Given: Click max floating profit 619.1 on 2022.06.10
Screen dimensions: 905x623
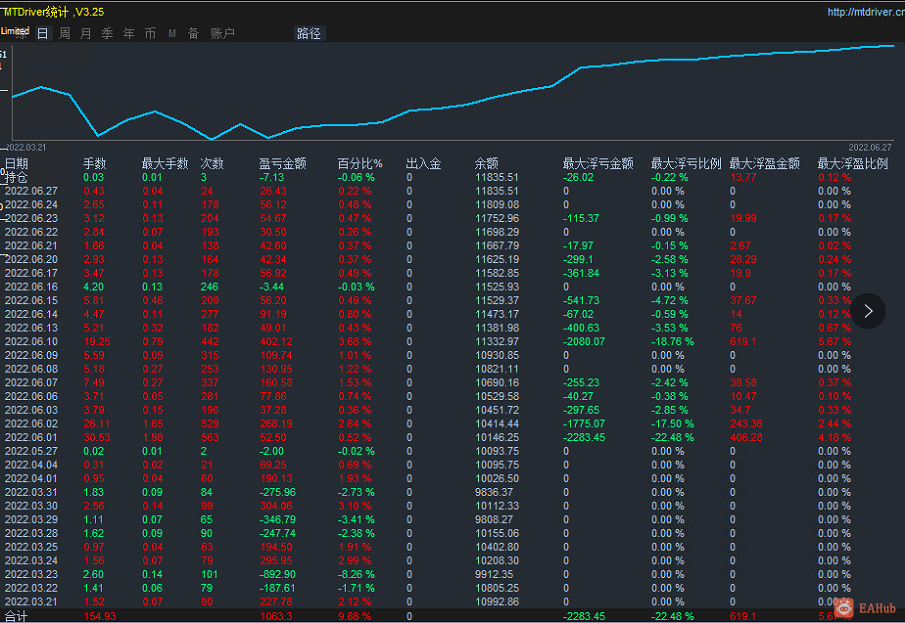Looking at the screenshot, I should point(742,342).
